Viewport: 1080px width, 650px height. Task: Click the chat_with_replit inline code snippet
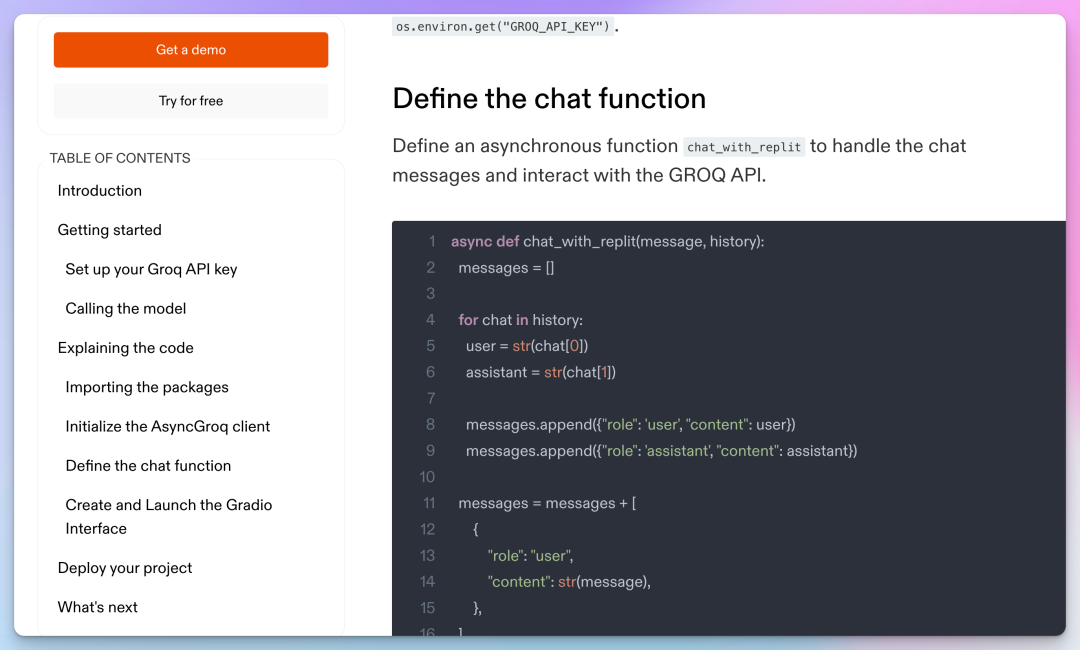(744, 147)
